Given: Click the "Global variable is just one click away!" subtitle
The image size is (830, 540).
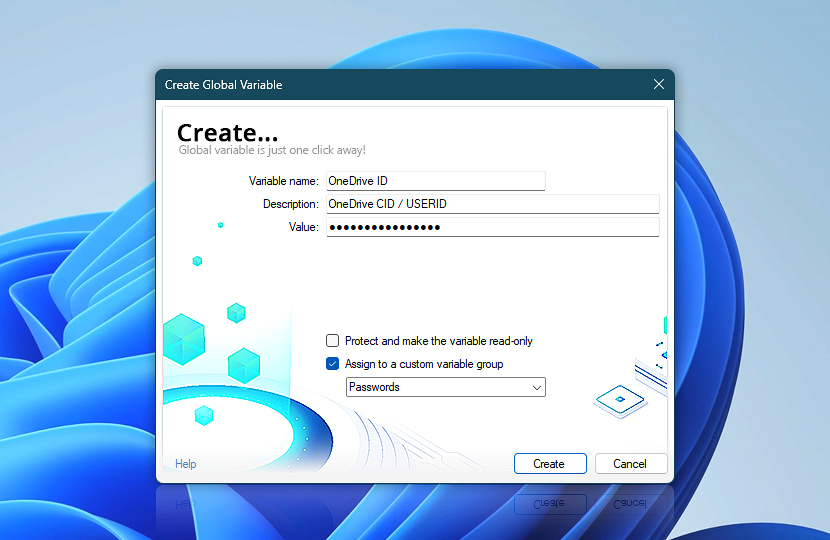Looking at the screenshot, I should click(272, 150).
